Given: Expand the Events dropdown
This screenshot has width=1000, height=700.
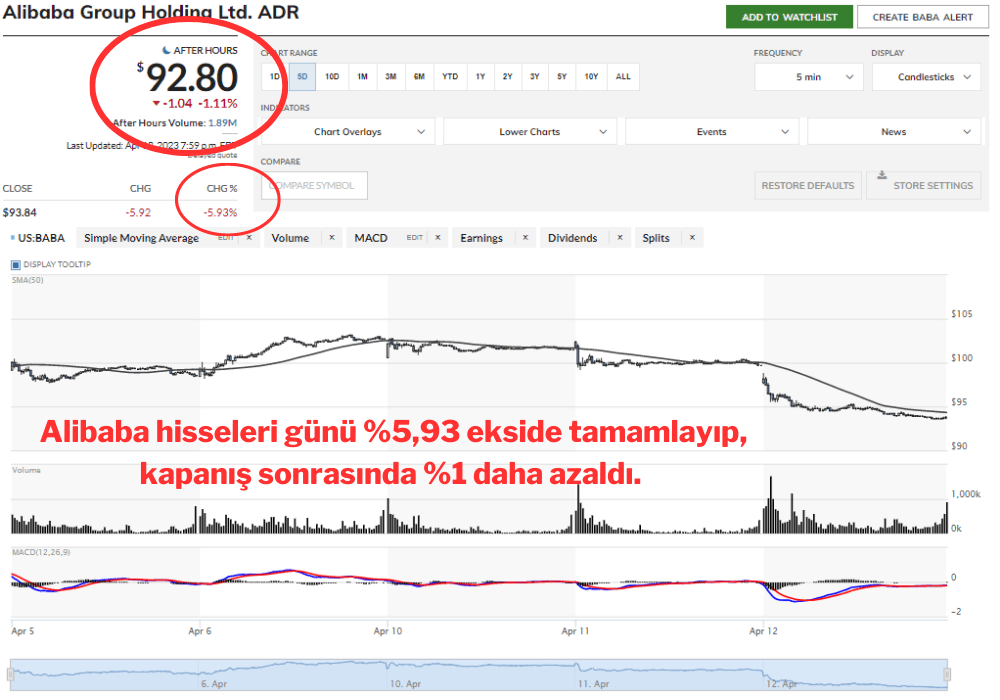Looking at the screenshot, I should coord(712,132).
